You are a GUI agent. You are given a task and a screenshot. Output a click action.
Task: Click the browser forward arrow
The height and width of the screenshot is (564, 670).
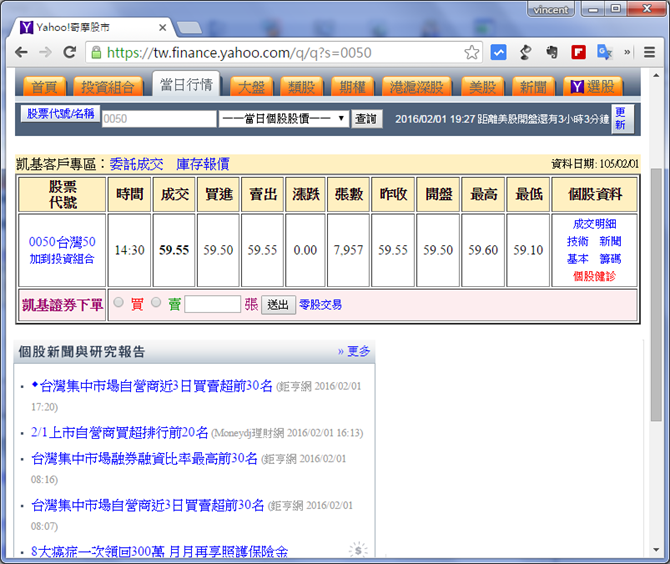click(45, 53)
